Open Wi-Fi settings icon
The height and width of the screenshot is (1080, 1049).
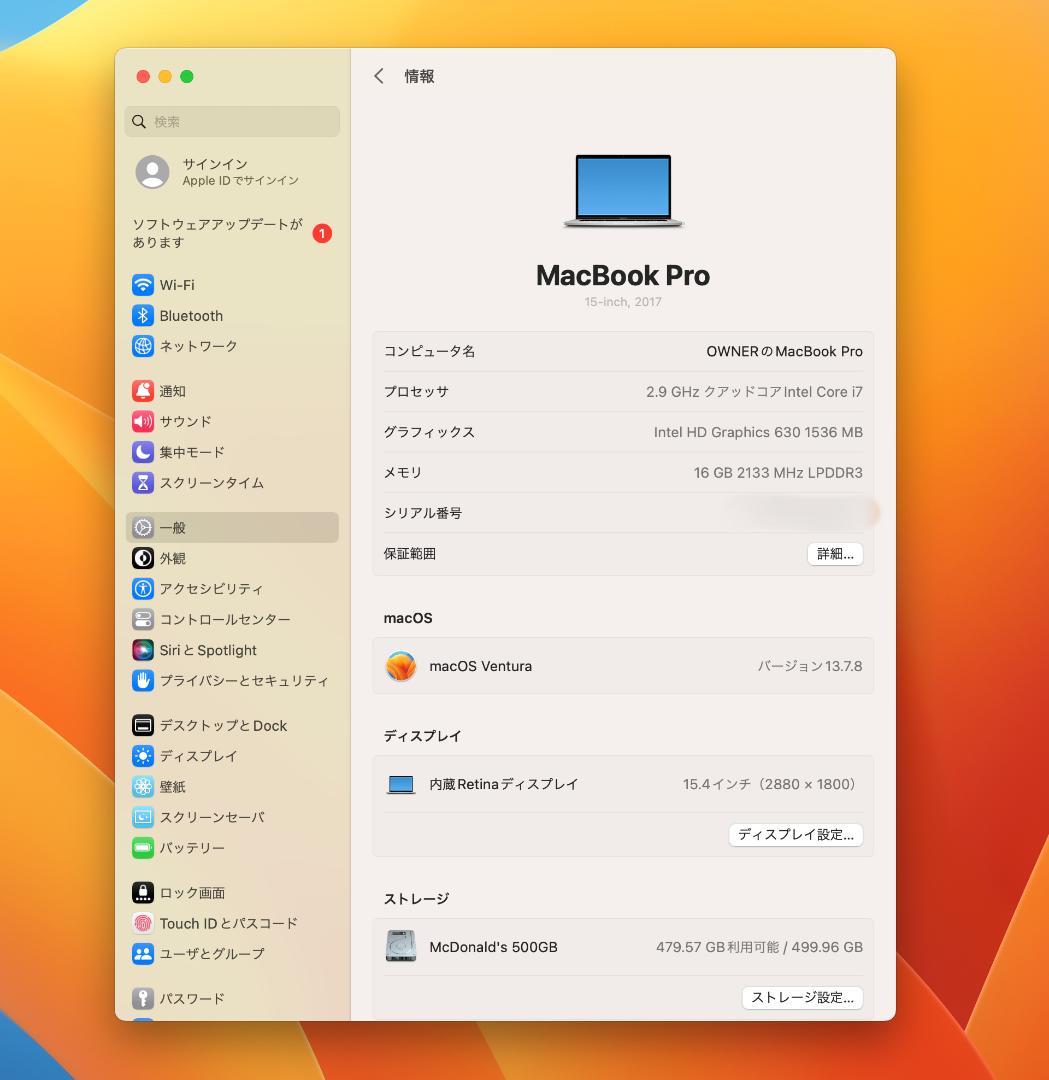click(x=143, y=284)
